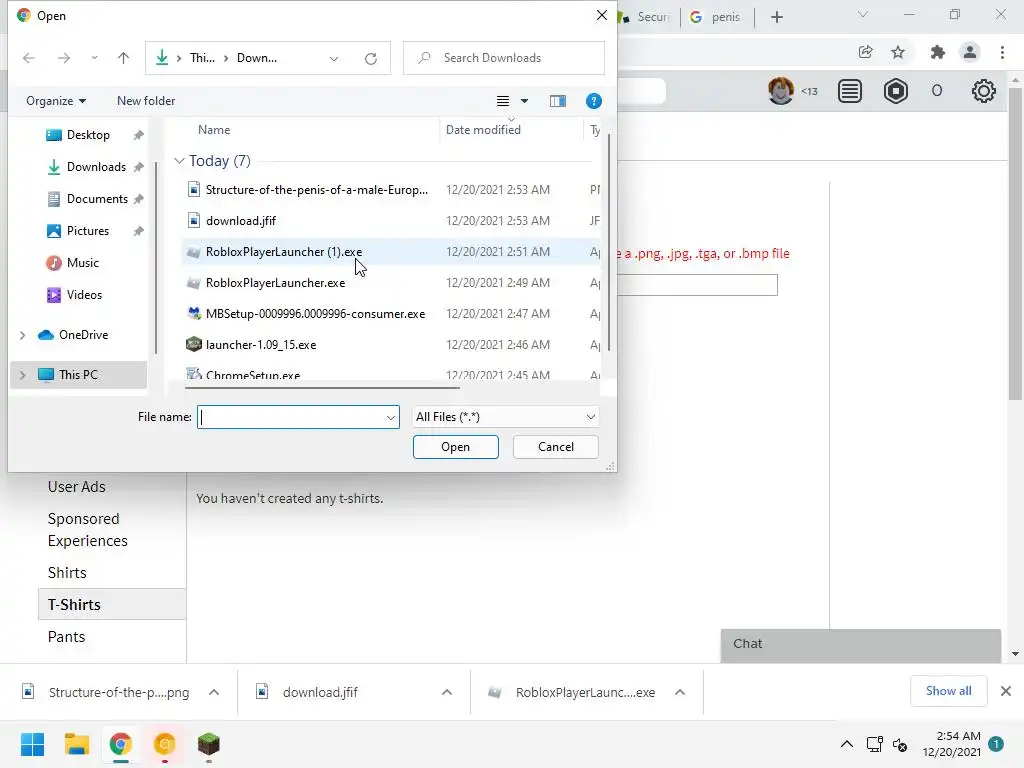The image size is (1024, 768).
Task: Open Roblox settings gear
Action: click(x=984, y=91)
